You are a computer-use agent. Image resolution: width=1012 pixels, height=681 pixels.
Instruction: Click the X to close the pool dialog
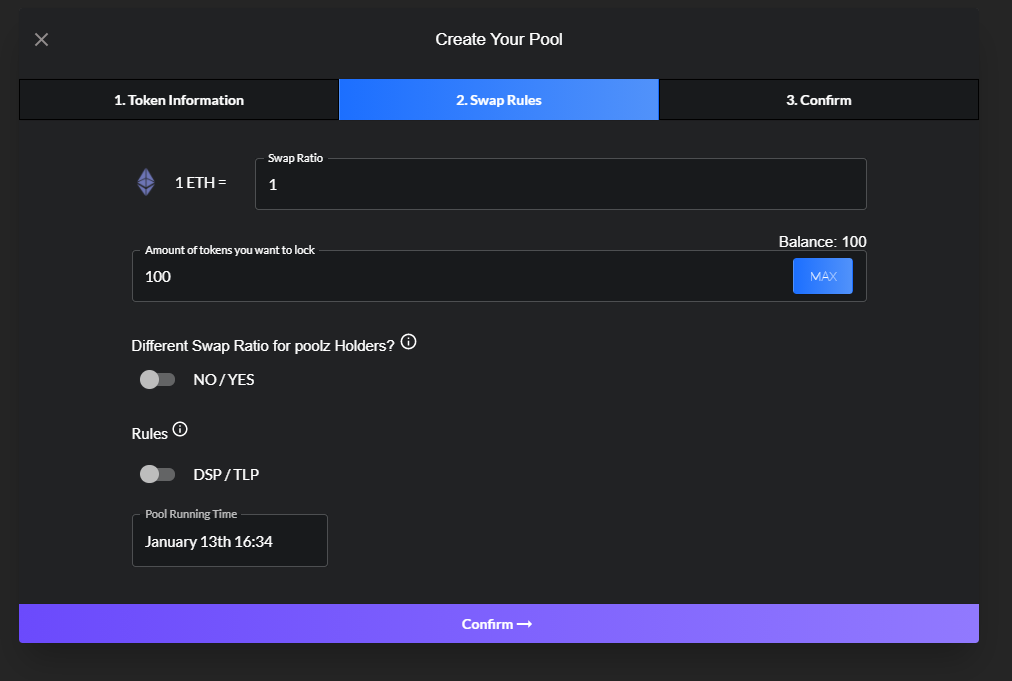pos(41,39)
